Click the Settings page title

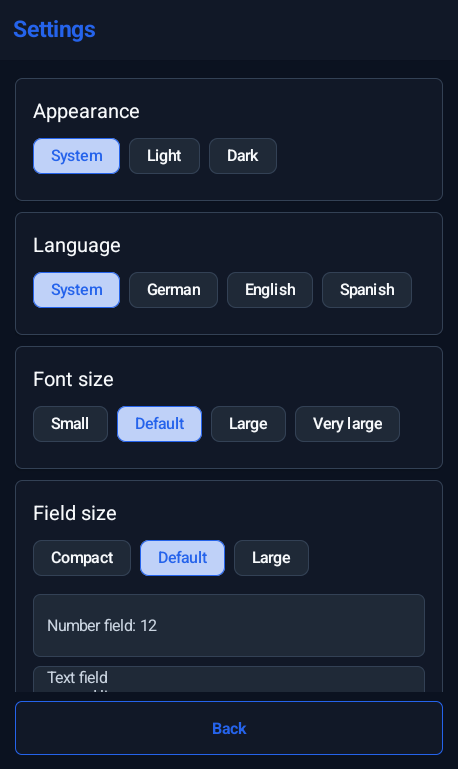click(x=54, y=29)
